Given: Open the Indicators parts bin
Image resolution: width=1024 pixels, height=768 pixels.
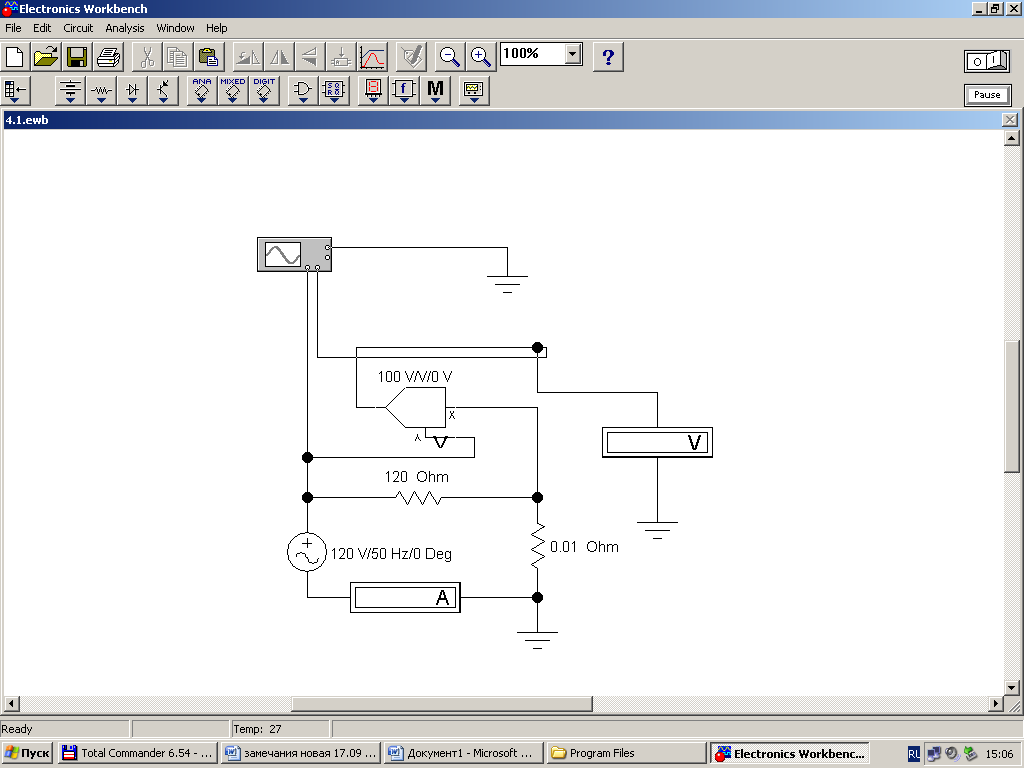Looking at the screenshot, I should [373, 91].
